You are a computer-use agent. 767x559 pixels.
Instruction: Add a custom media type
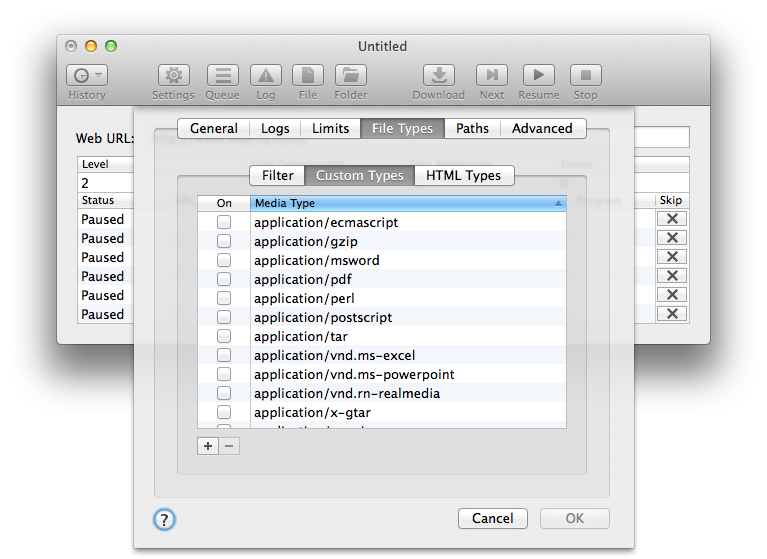pyautogui.click(x=208, y=446)
